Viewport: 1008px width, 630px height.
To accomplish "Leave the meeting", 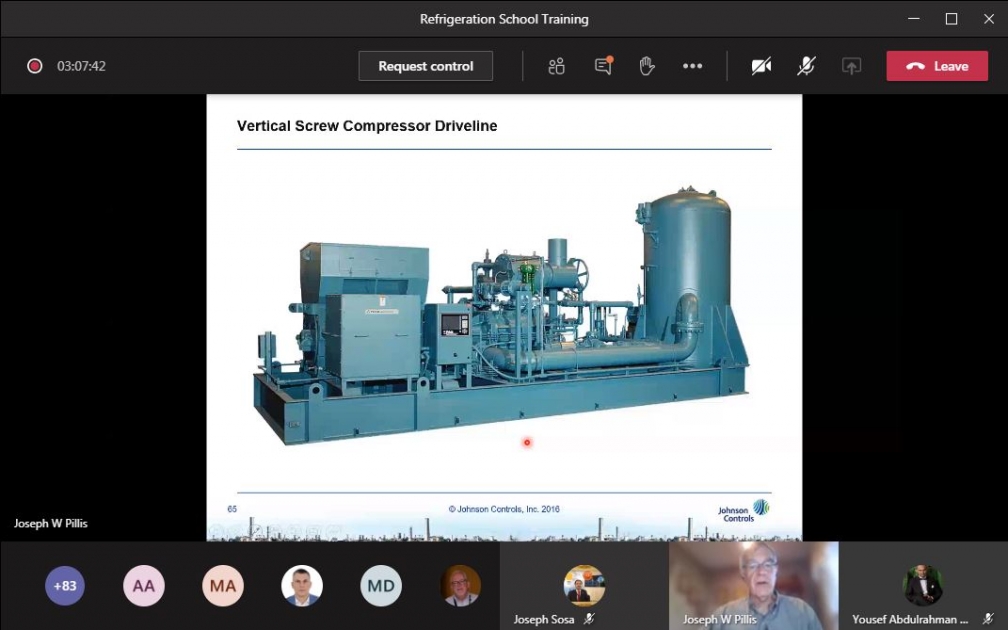I will coord(937,66).
